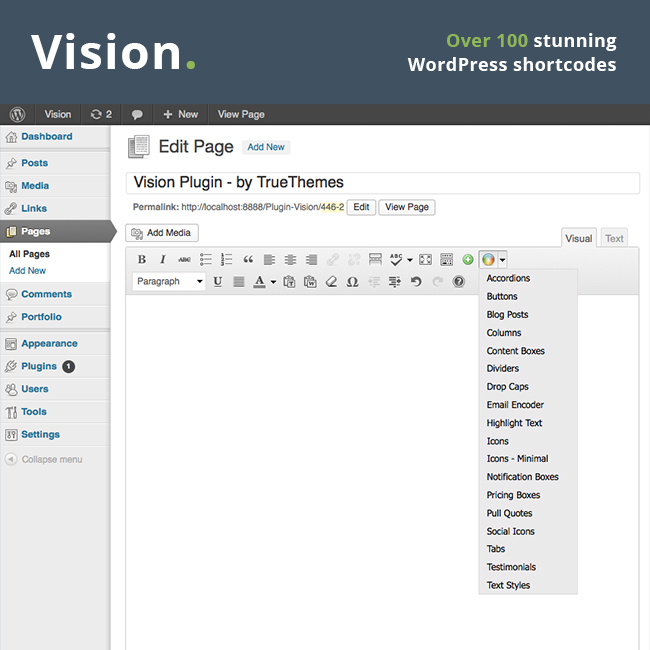Screen dimensions: 650x650
Task: Open Appearance in the sidebar
Action: (49, 343)
